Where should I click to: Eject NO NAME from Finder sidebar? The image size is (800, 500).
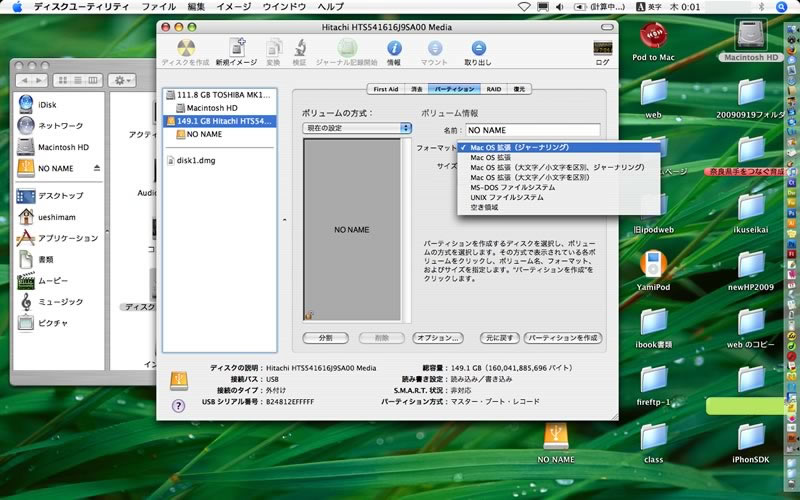click(97, 168)
